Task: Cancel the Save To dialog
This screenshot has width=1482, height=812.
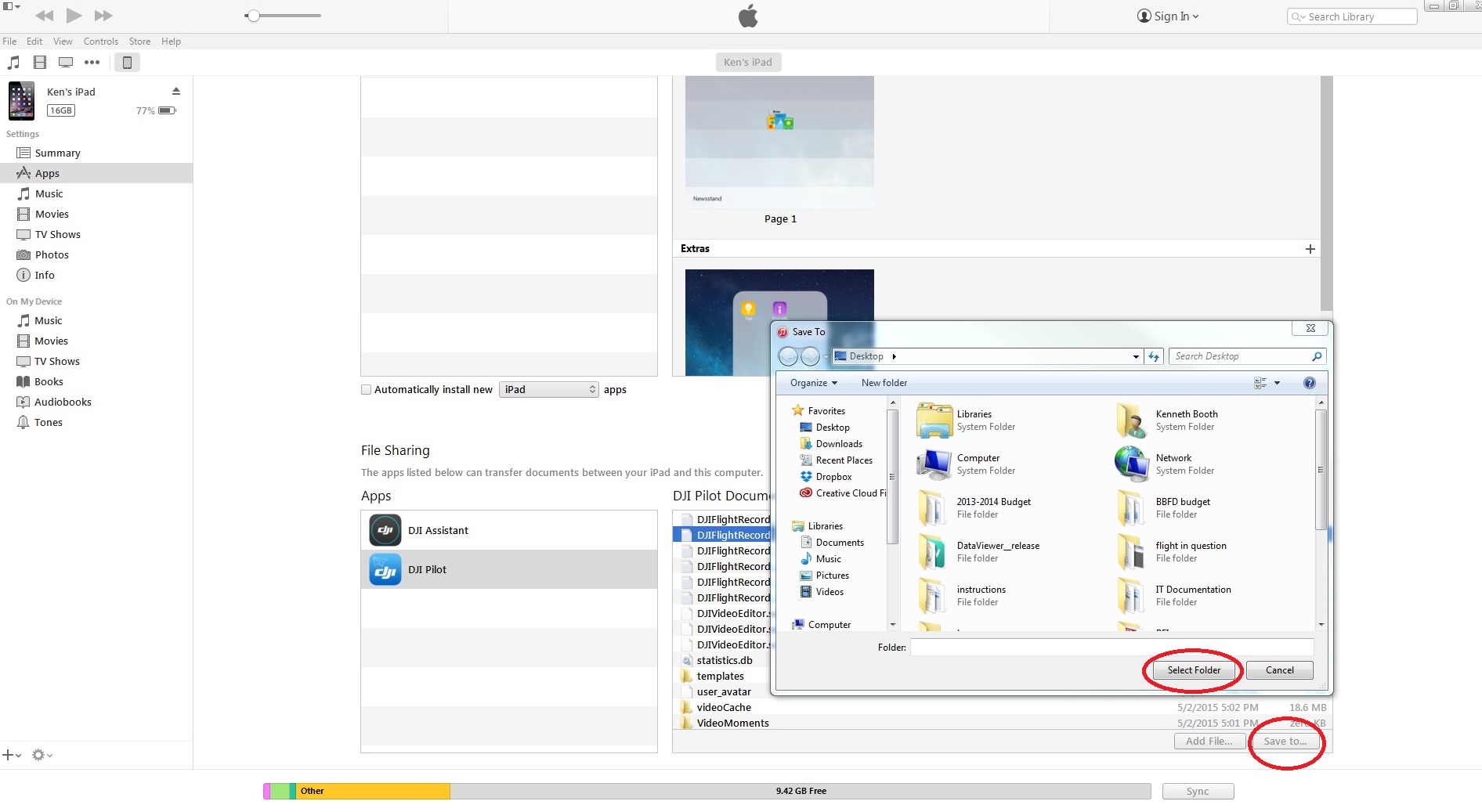Action: (x=1280, y=670)
